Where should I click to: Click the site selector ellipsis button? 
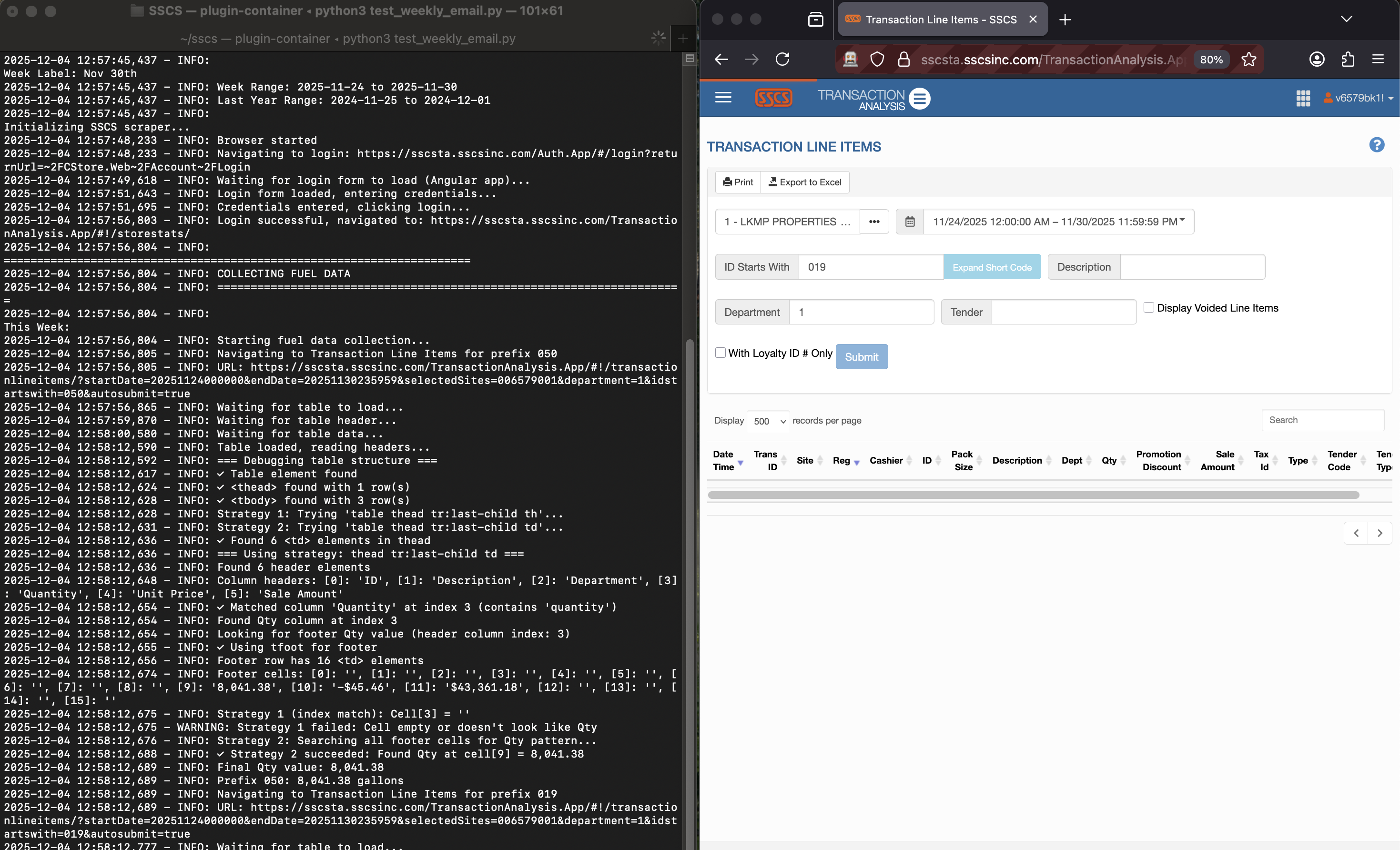874,222
